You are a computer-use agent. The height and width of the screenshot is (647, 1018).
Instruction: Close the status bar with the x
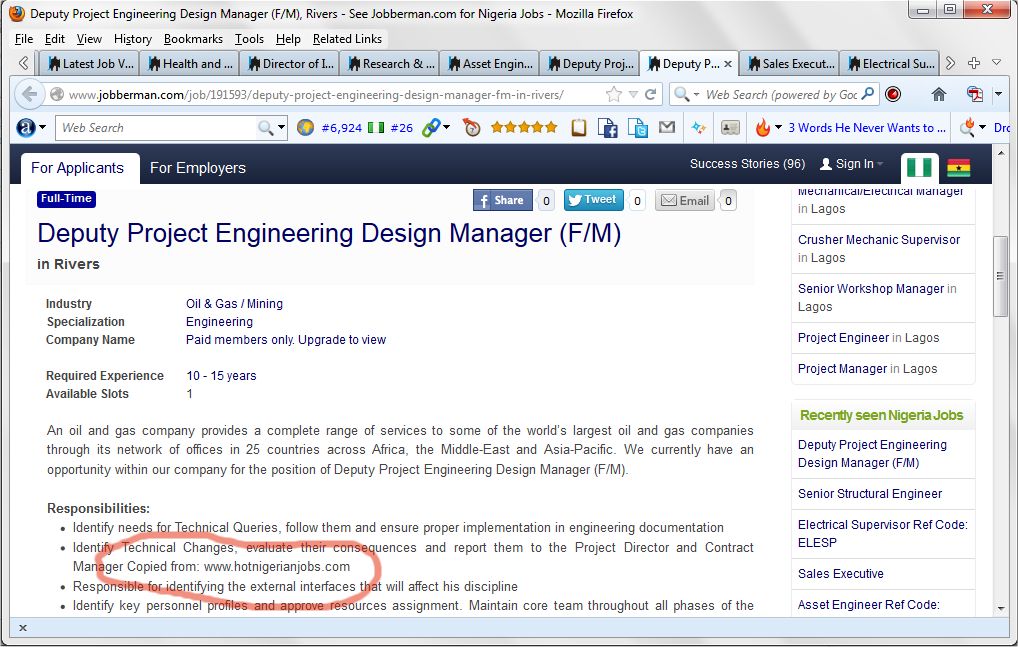click(23, 628)
